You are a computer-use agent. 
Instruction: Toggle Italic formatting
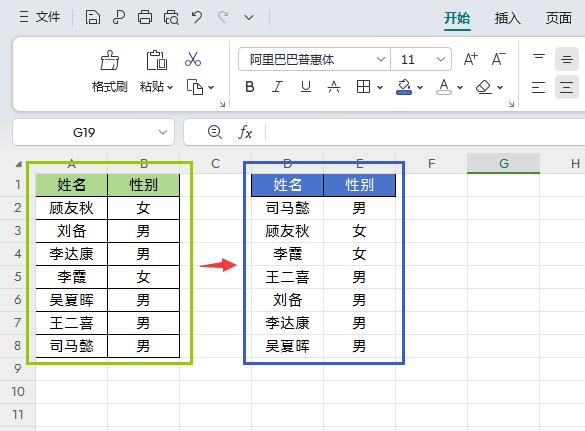click(x=277, y=87)
